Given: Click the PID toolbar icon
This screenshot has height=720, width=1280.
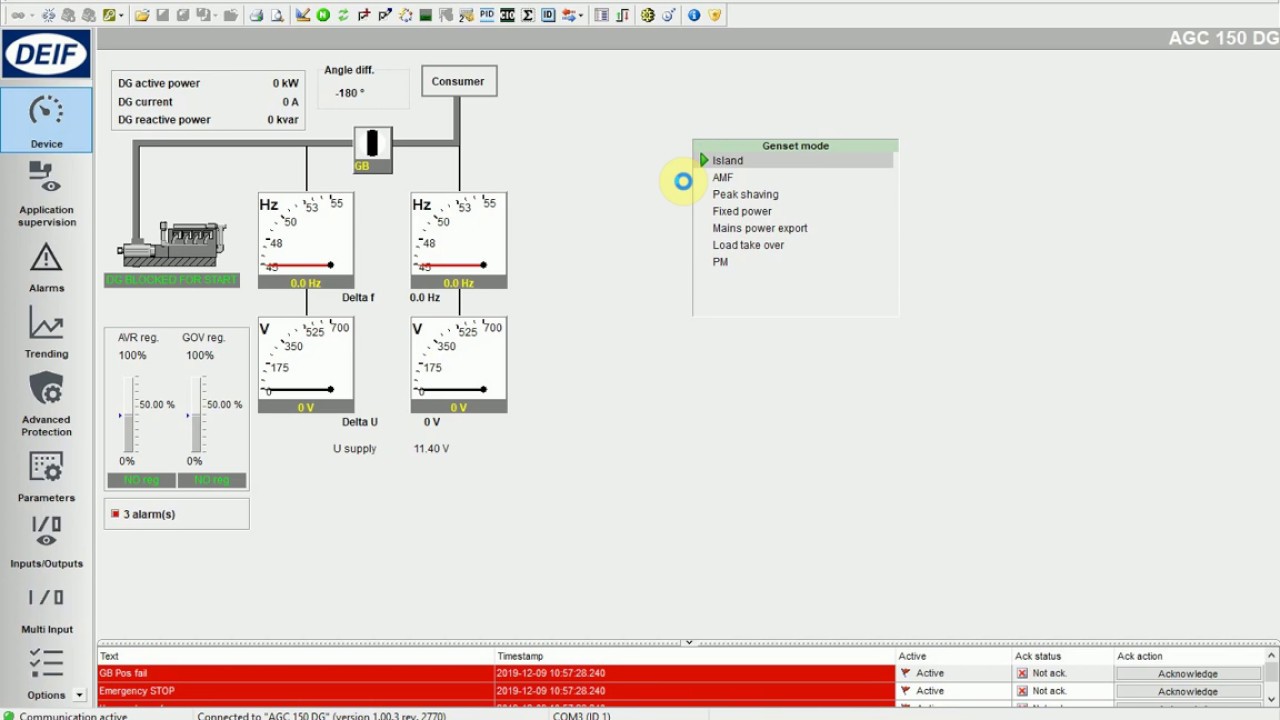Looking at the screenshot, I should 487,15.
